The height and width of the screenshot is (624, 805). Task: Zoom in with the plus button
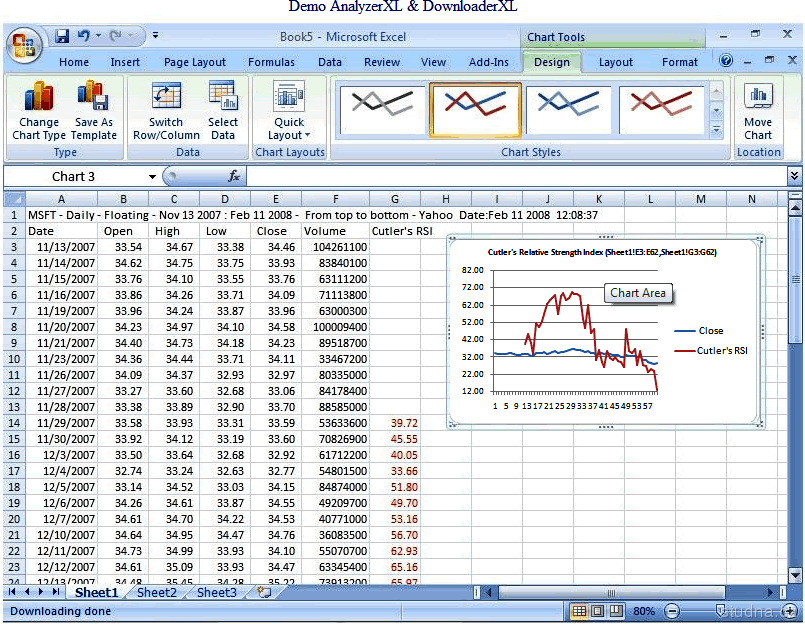point(790,611)
